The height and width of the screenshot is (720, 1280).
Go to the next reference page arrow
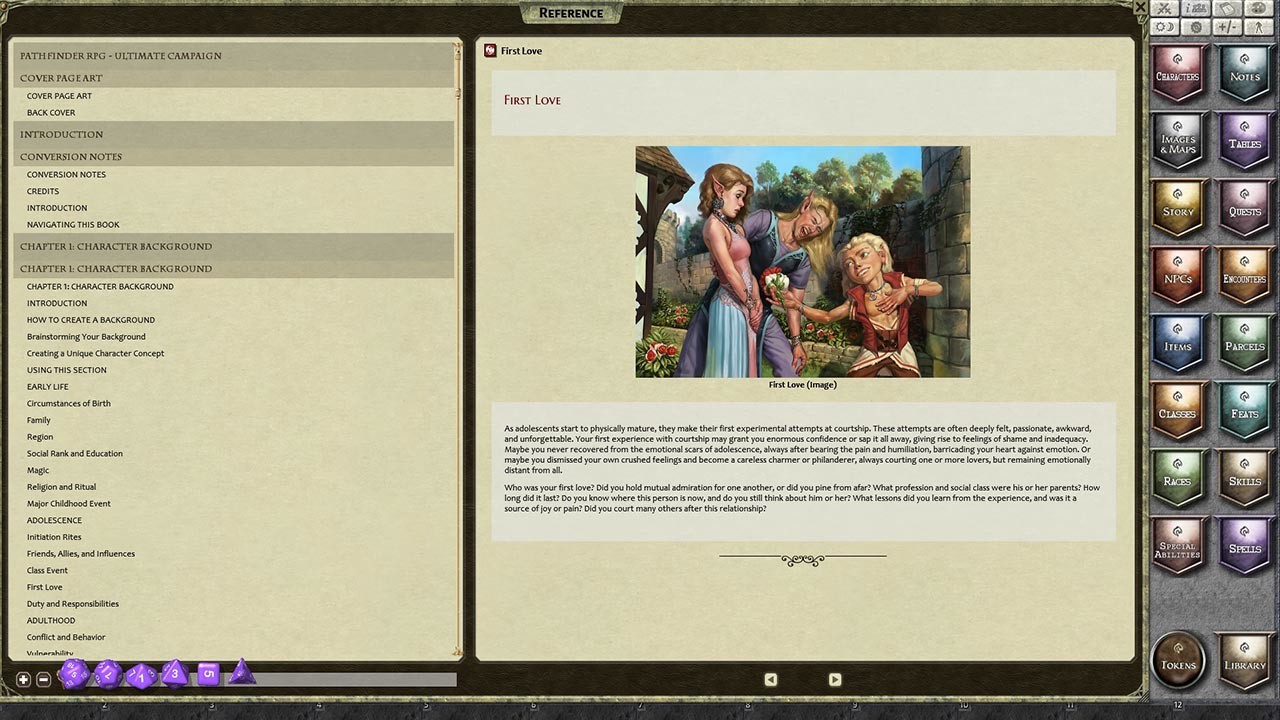(835, 680)
